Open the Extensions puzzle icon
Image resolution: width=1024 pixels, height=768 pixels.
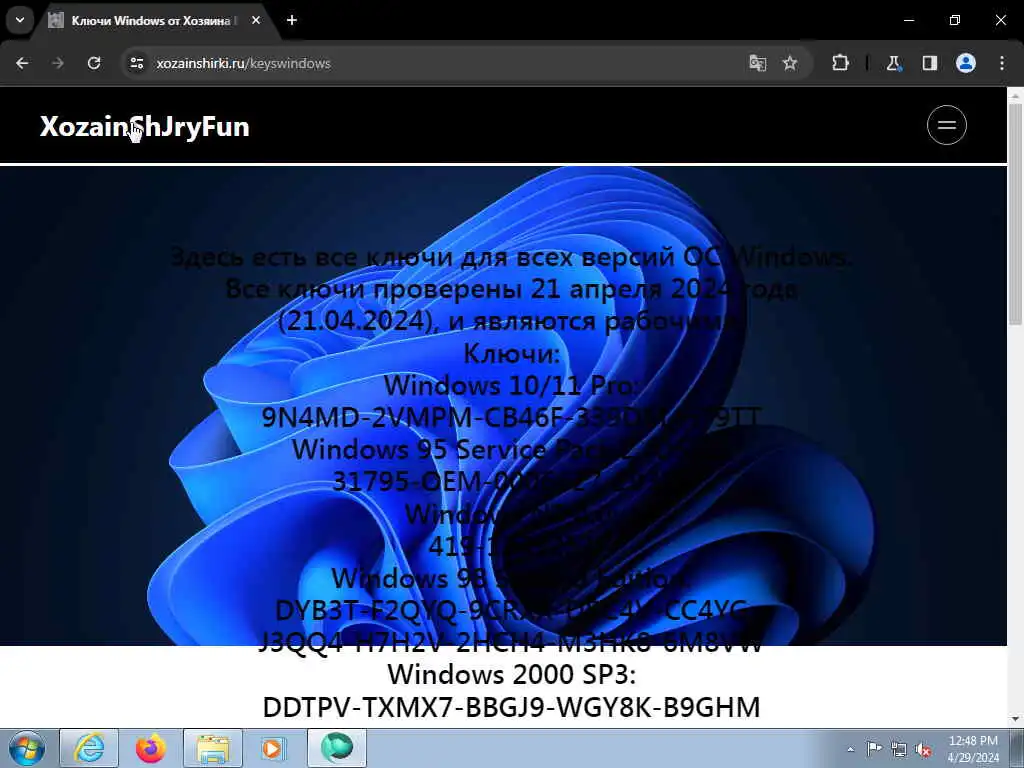840,63
